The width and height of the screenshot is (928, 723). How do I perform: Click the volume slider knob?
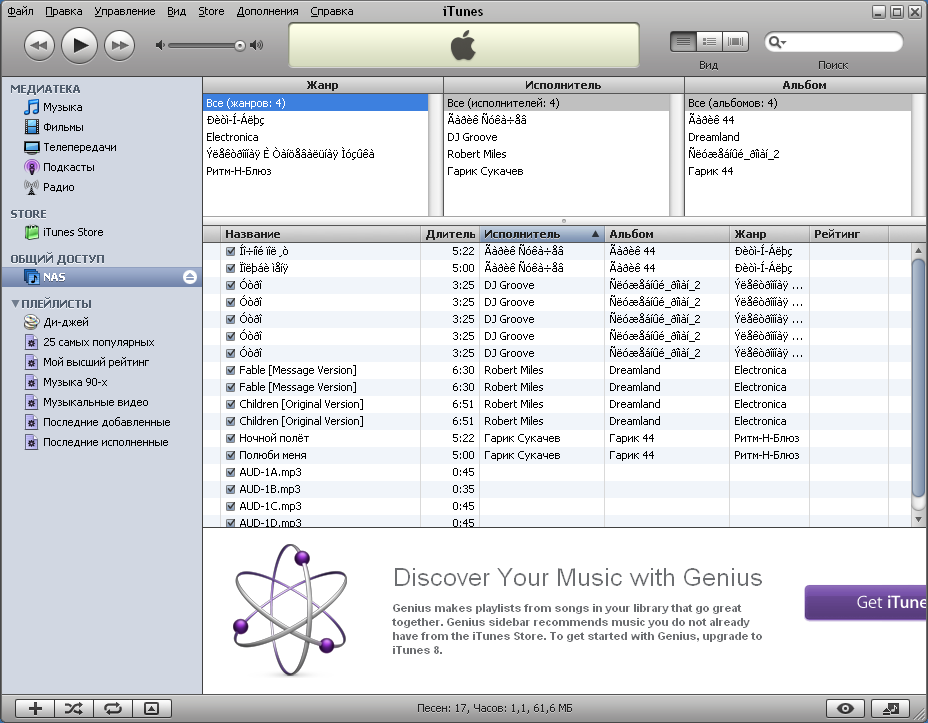240,46
